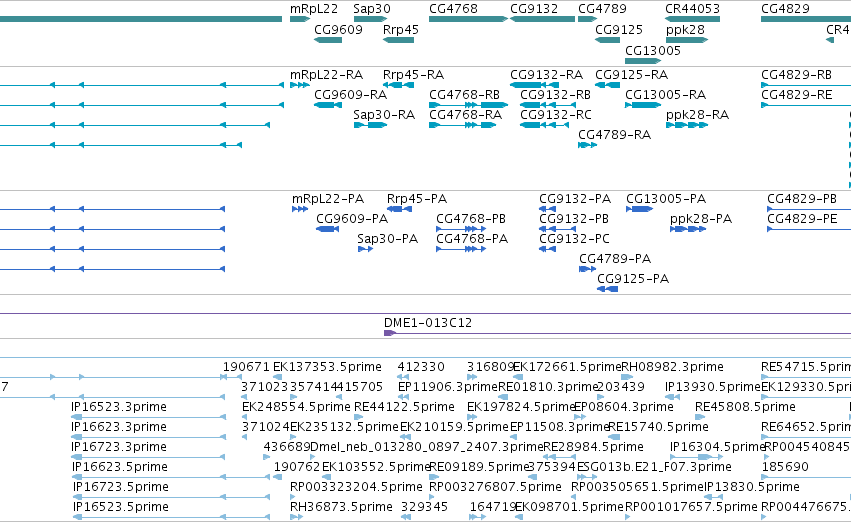Select EST RP003323204.5prime
This screenshot has height=522, width=851.
[x=356, y=487]
